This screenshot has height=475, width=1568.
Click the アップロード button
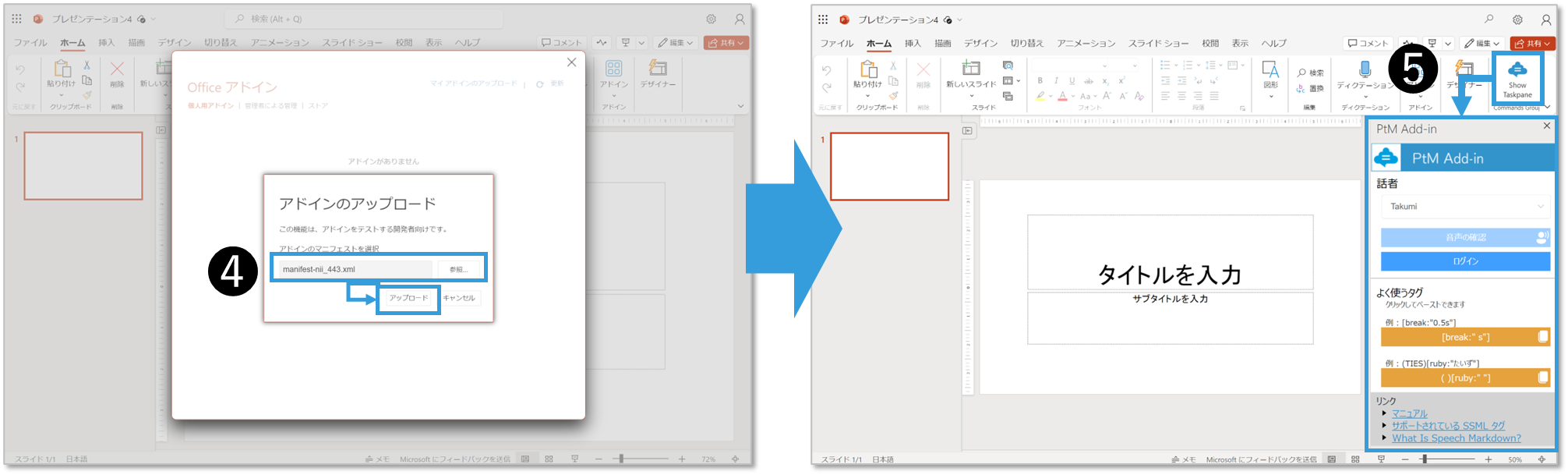(408, 298)
